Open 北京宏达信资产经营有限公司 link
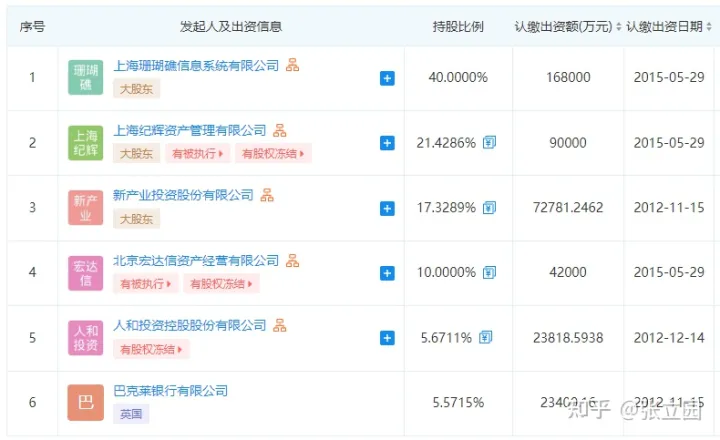Screen dimensions: 720x440 [196, 261]
